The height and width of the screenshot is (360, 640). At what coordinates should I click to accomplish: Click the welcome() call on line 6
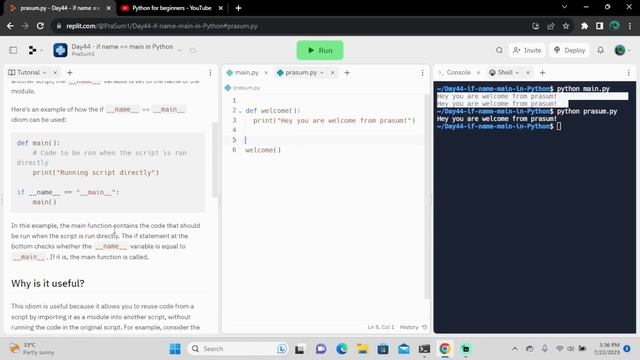click(263, 150)
